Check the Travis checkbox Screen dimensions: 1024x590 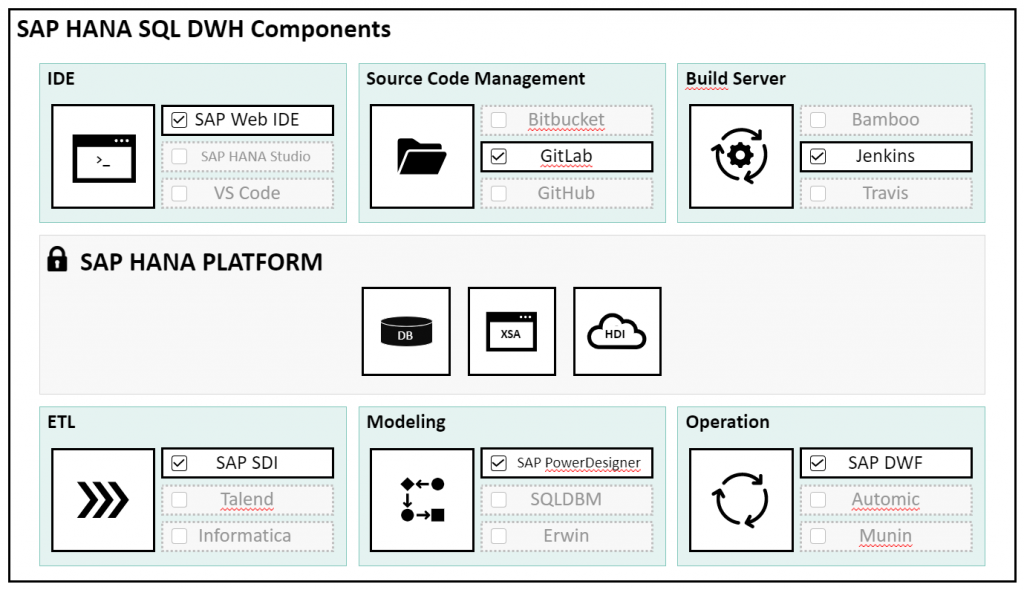[x=818, y=193]
